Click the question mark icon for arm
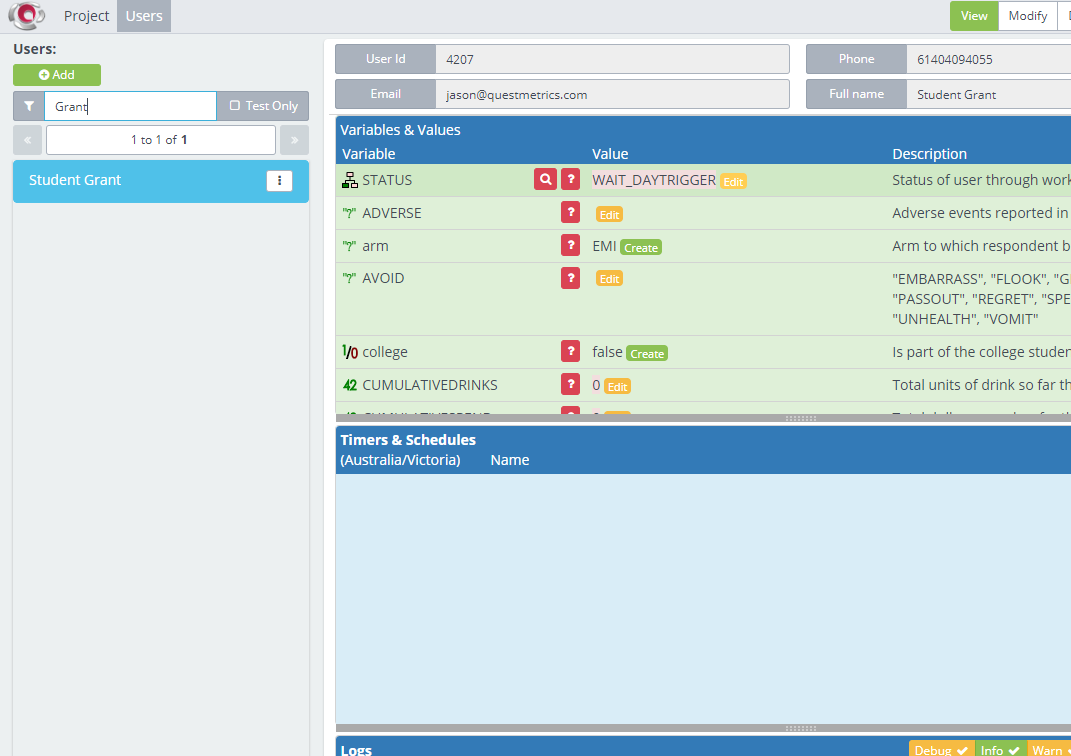This screenshot has height=756, width=1071. 570,245
